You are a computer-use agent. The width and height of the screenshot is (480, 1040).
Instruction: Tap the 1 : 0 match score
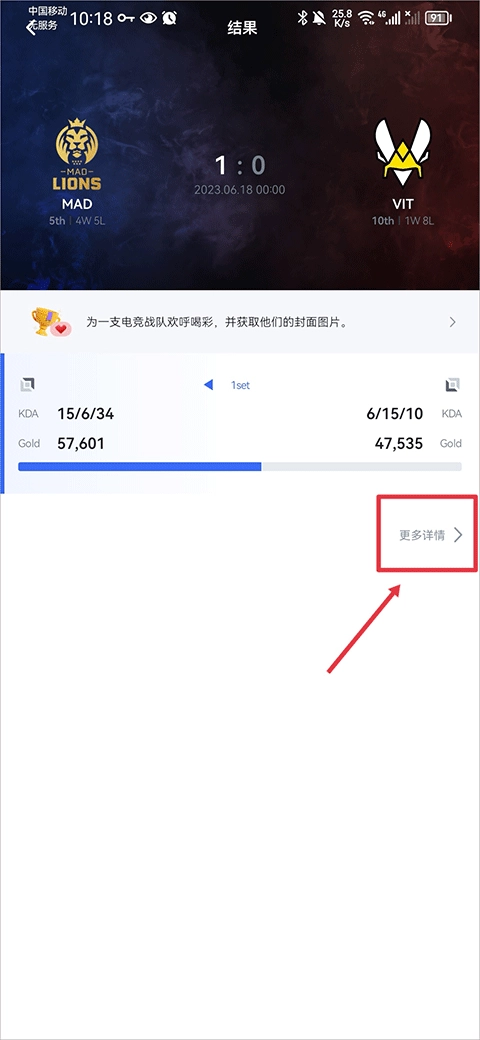[239, 164]
